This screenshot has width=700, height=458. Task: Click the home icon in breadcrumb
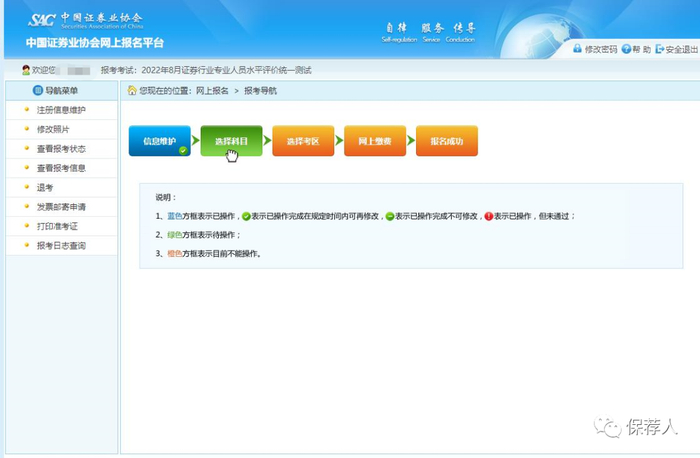(x=132, y=90)
